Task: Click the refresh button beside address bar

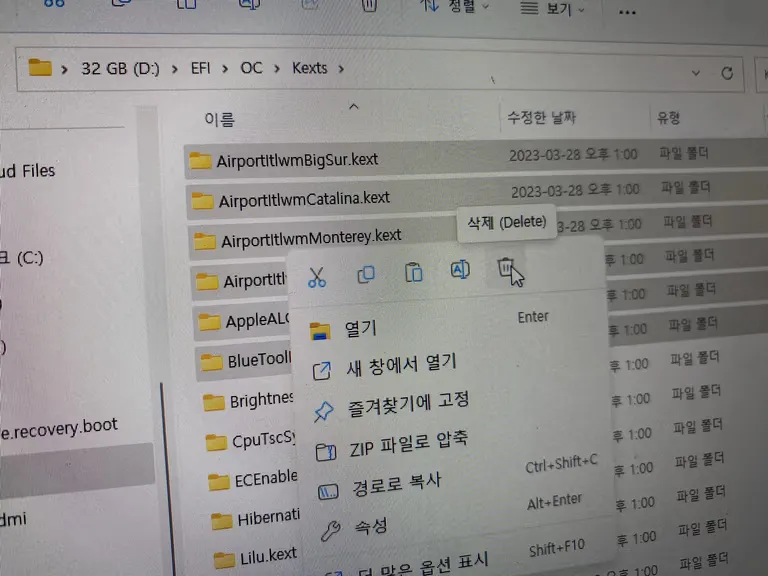Action: (727, 73)
